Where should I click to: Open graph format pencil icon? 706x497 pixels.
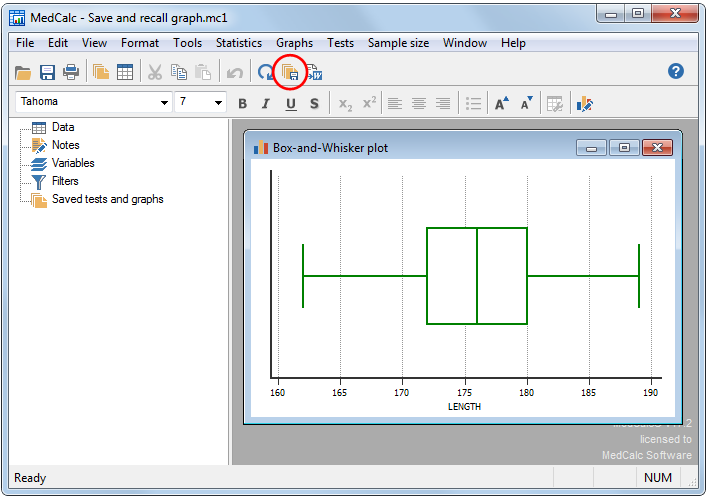click(584, 104)
